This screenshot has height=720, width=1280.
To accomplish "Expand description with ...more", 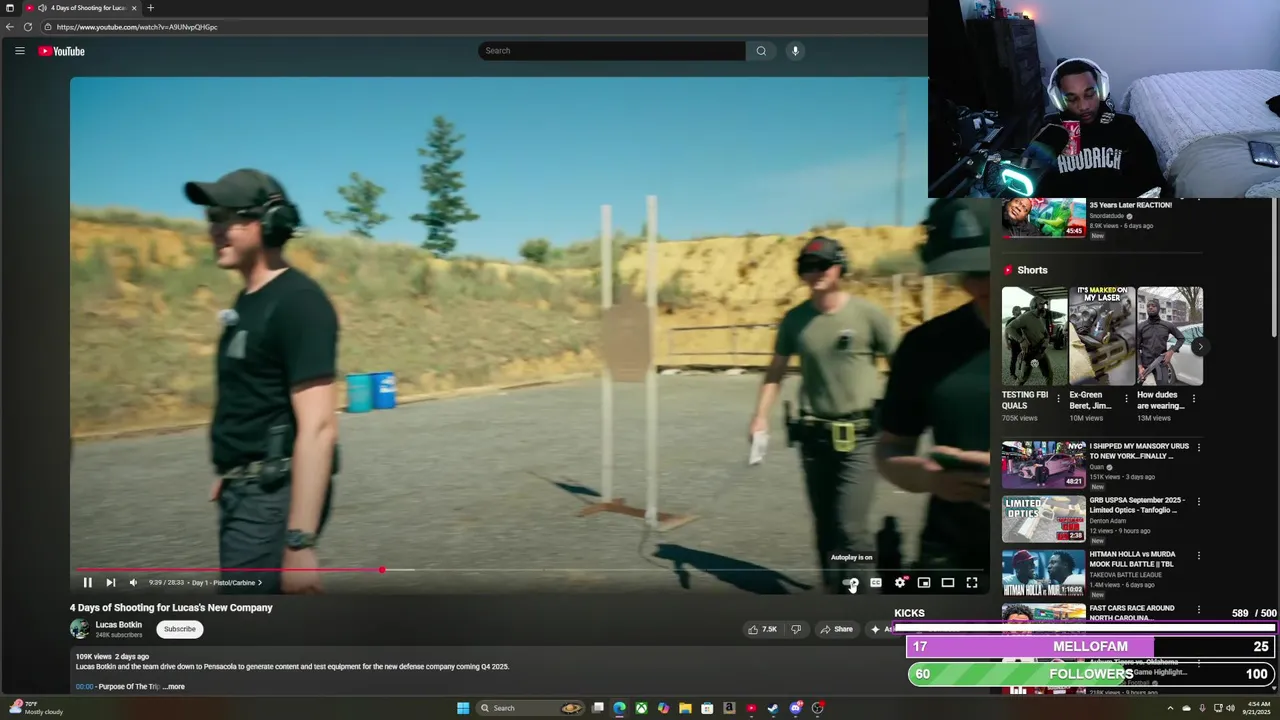I will point(175,686).
